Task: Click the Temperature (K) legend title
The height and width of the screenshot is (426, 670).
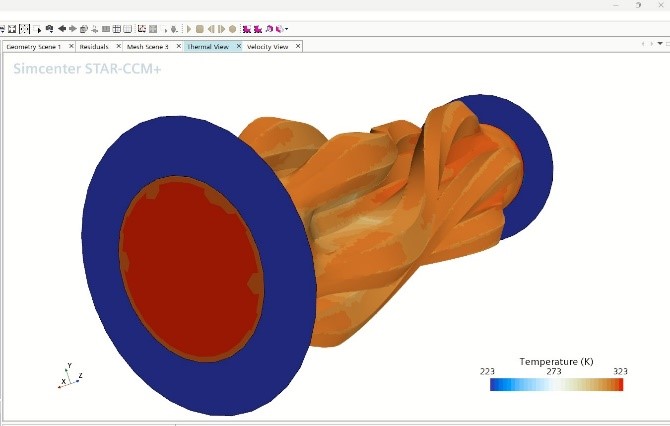Action: click(556, 361)
